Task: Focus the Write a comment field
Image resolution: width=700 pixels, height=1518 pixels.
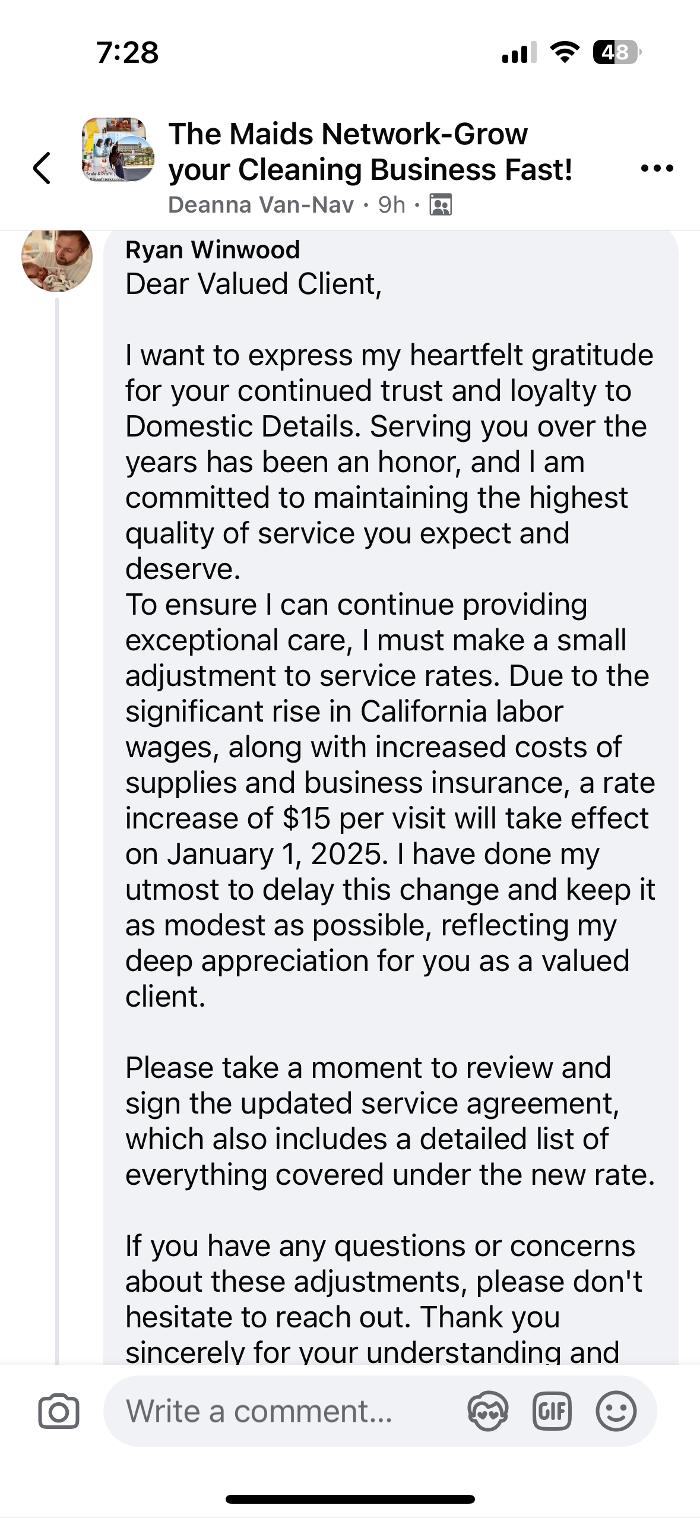Action: click(290, 1411)
